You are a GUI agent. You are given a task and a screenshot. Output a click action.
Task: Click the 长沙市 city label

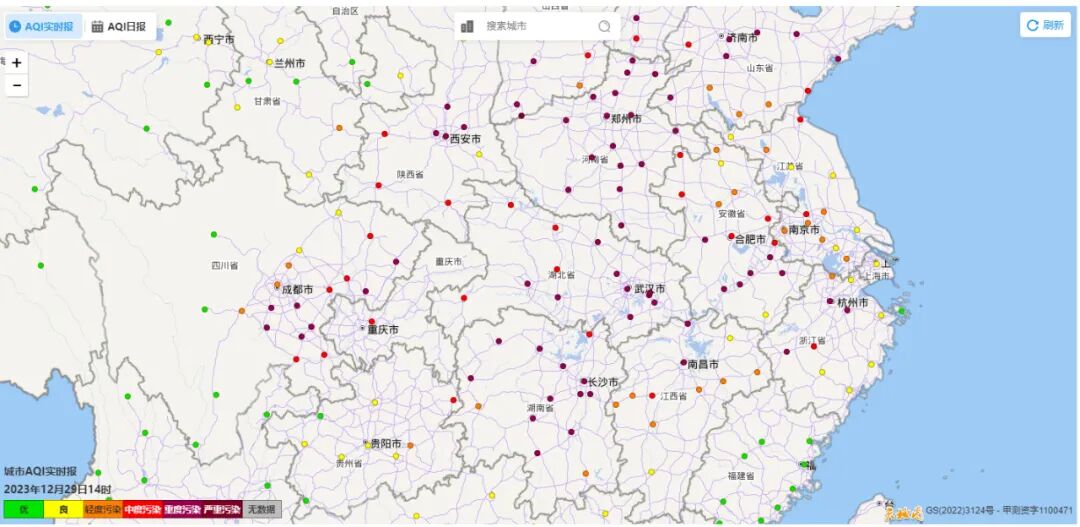tap(603, 382)
